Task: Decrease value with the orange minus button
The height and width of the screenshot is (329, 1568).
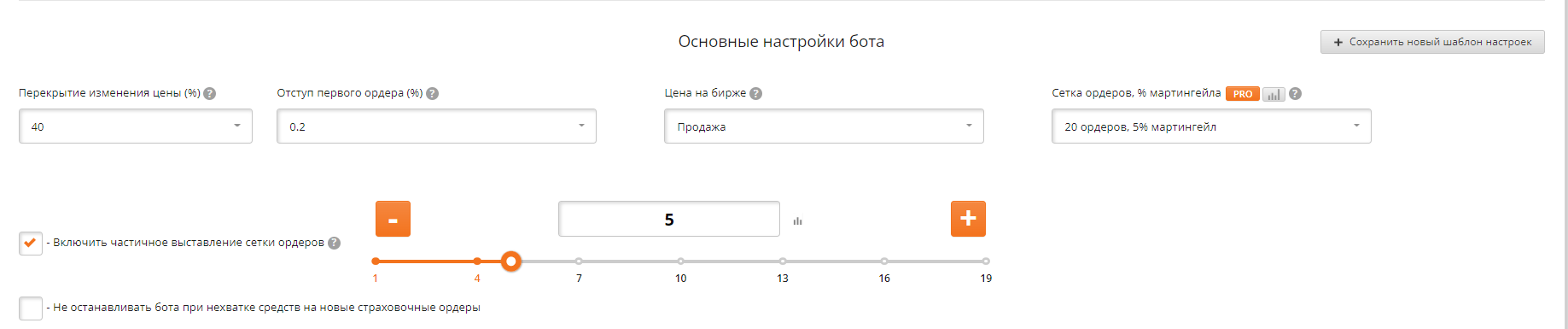Action: pos(393,219)
